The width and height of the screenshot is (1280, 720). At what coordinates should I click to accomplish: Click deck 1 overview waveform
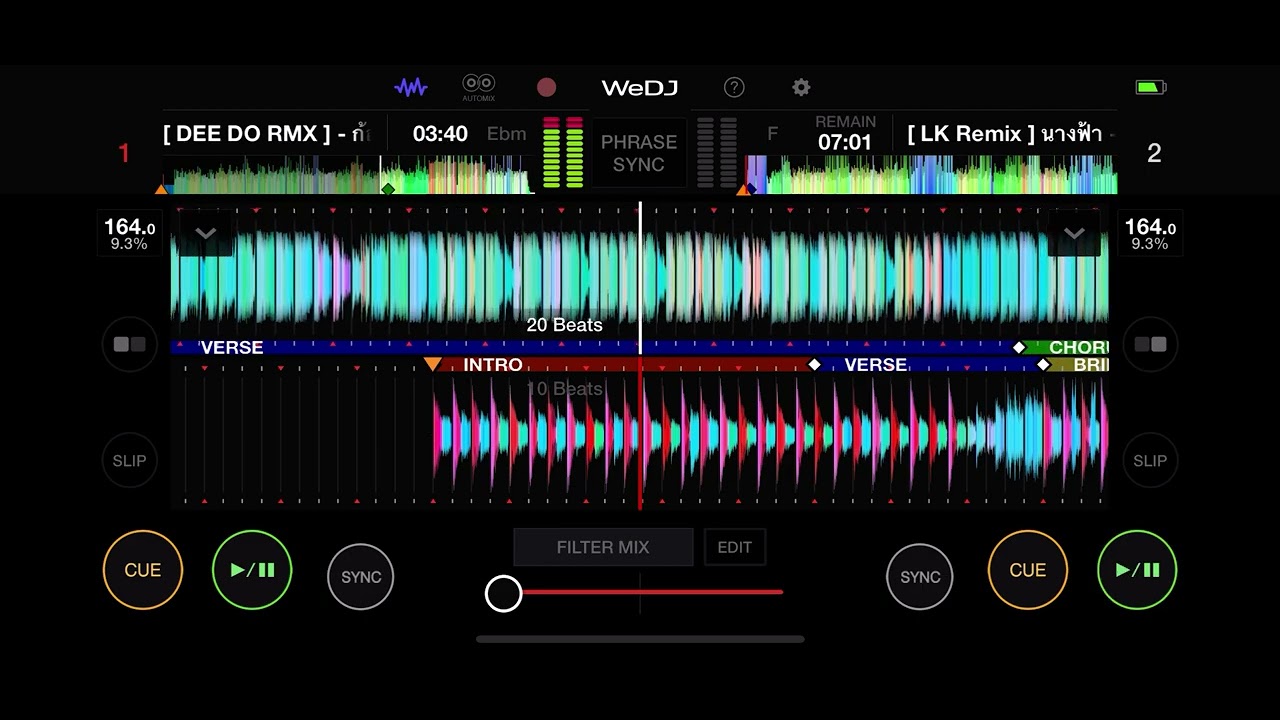click(347, 175)
